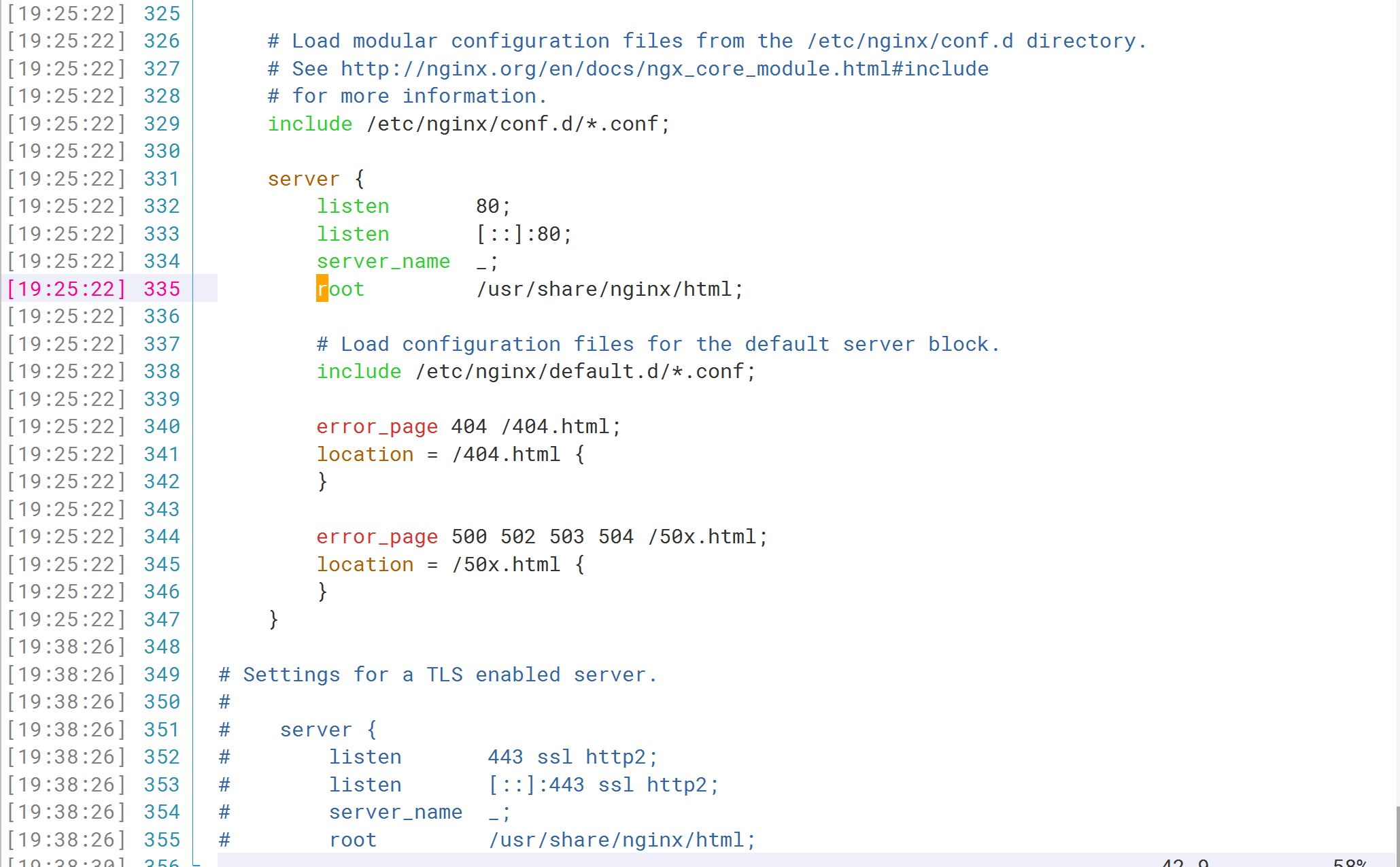The image size is (1400, 867).
Task: Click line number 347 in gutter
Action: click(x=162, y=619)
